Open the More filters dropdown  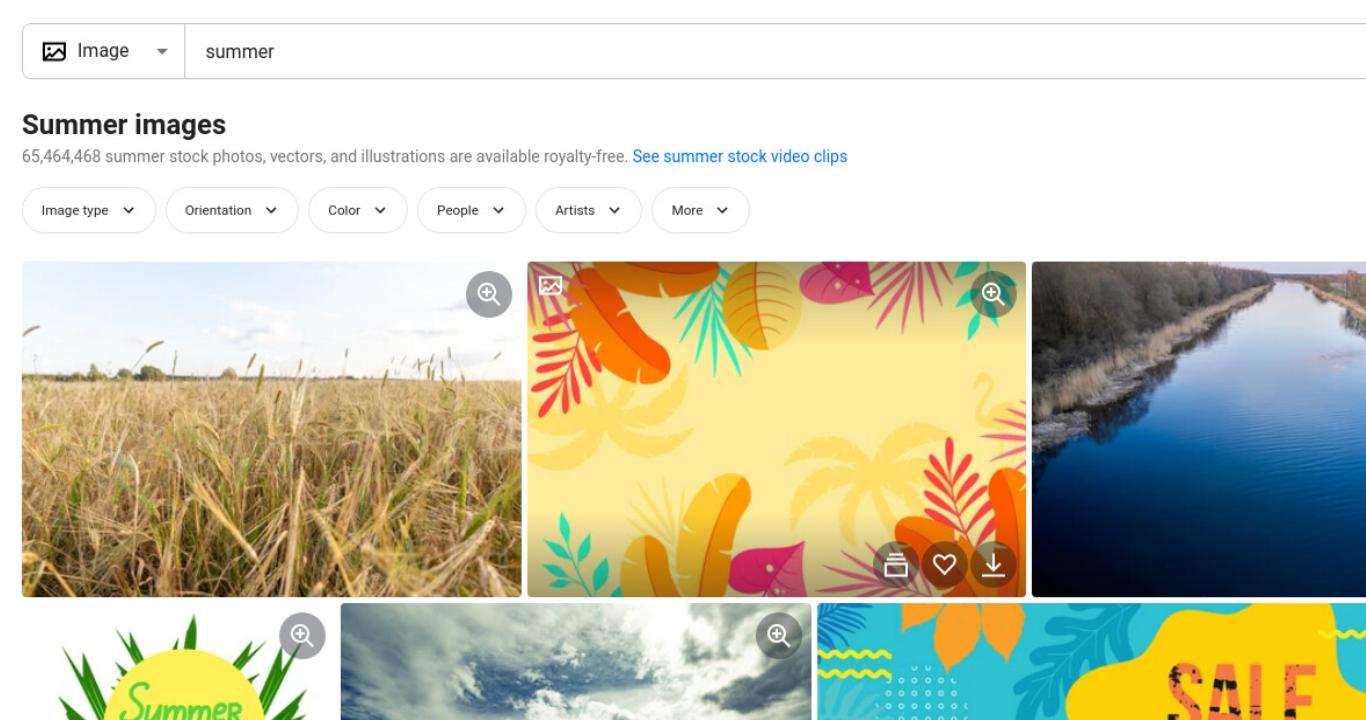point(700,210)
